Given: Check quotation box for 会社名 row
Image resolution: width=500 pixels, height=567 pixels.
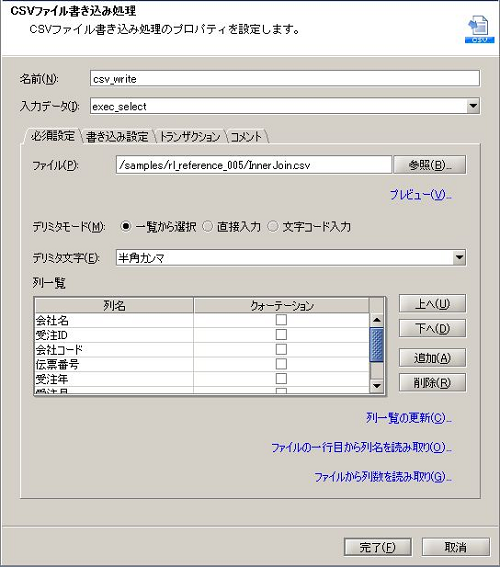Looking at the screenshot, I should pyautogui.click(x=281, y=320).
